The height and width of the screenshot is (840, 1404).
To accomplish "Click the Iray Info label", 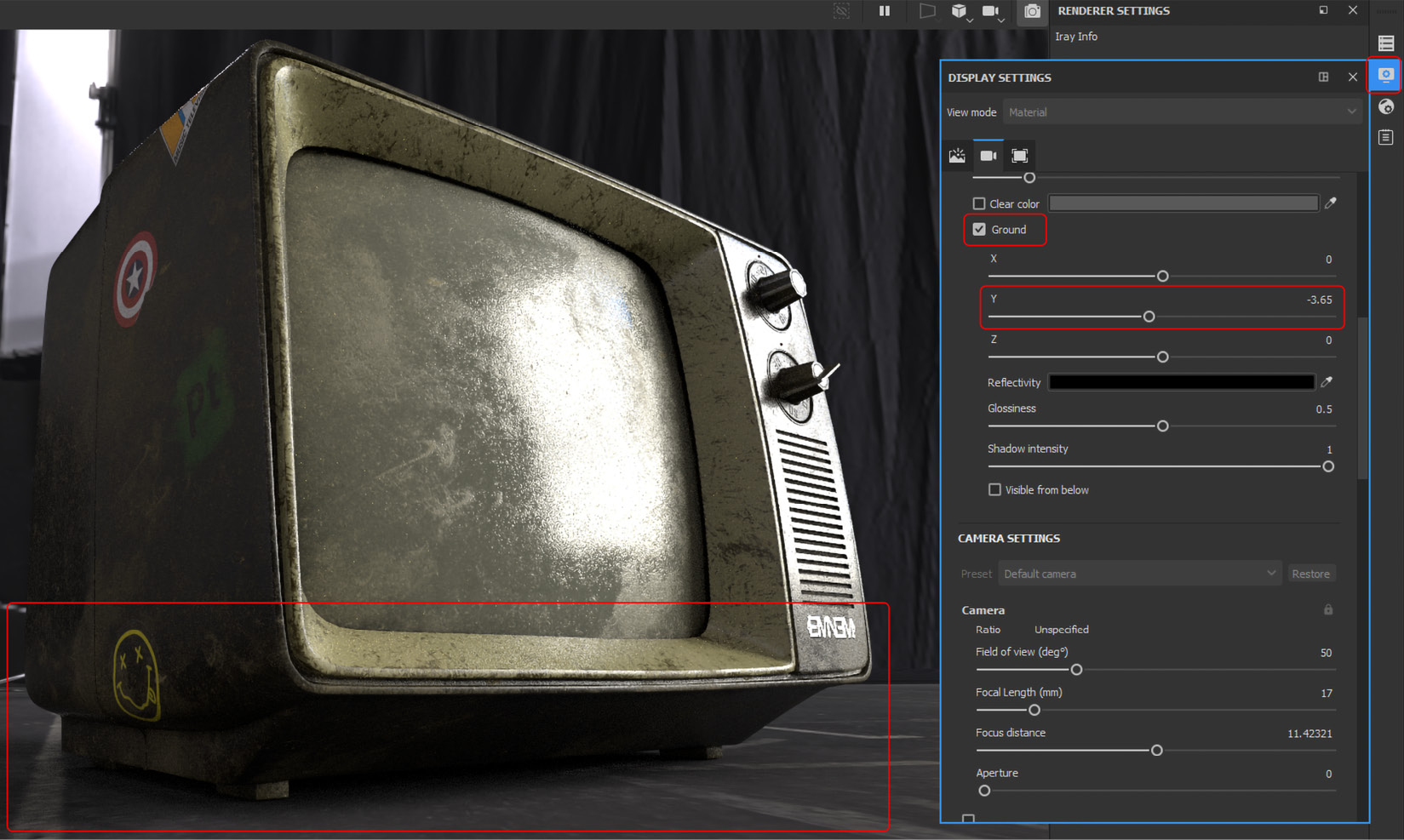I will (1076, 37).
